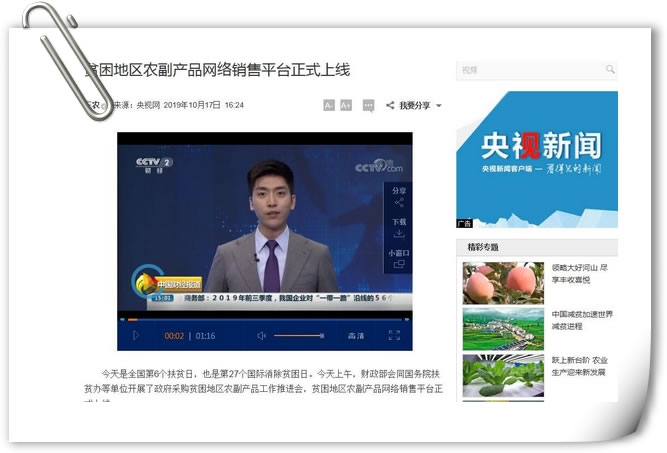The height and width of the screenshot is (453, 667).
Task: Click the search magnifier icon
Action: click(x=610, y=70)
